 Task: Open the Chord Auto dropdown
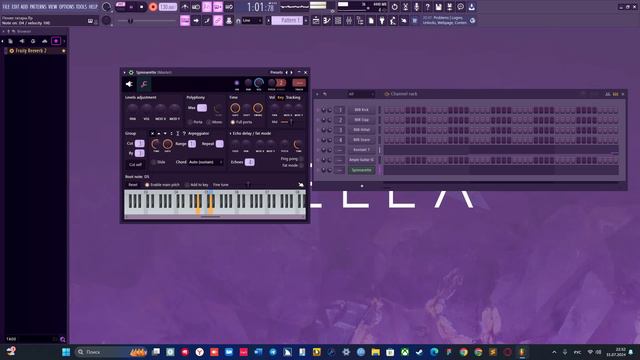[205, 162]
